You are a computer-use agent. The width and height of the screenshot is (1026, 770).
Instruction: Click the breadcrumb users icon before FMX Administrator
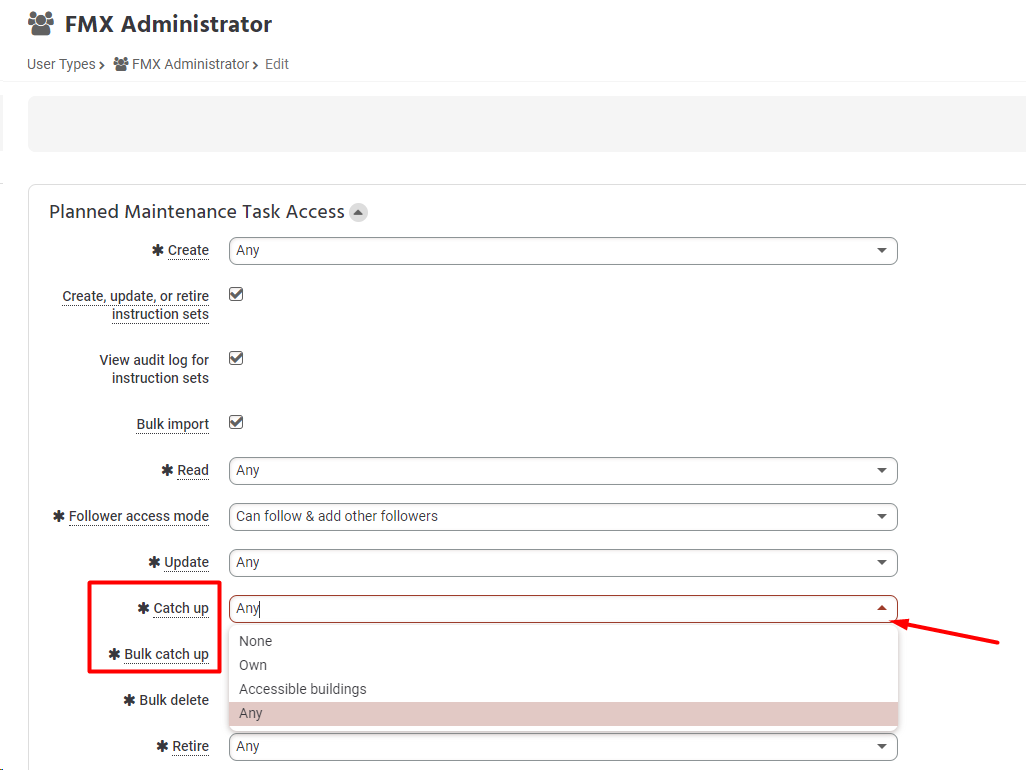121,64
